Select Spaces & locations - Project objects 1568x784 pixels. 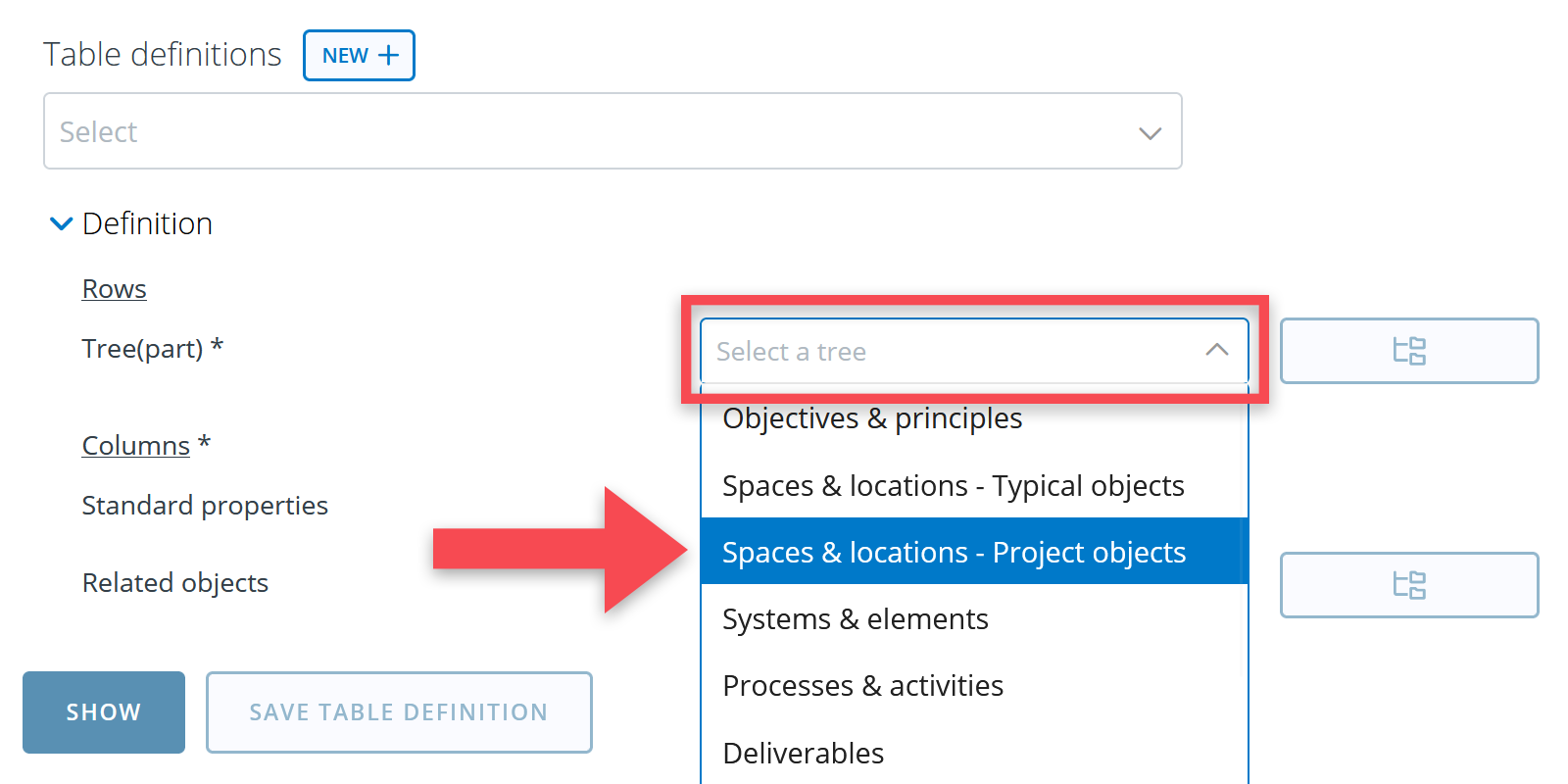pos(954,553)
